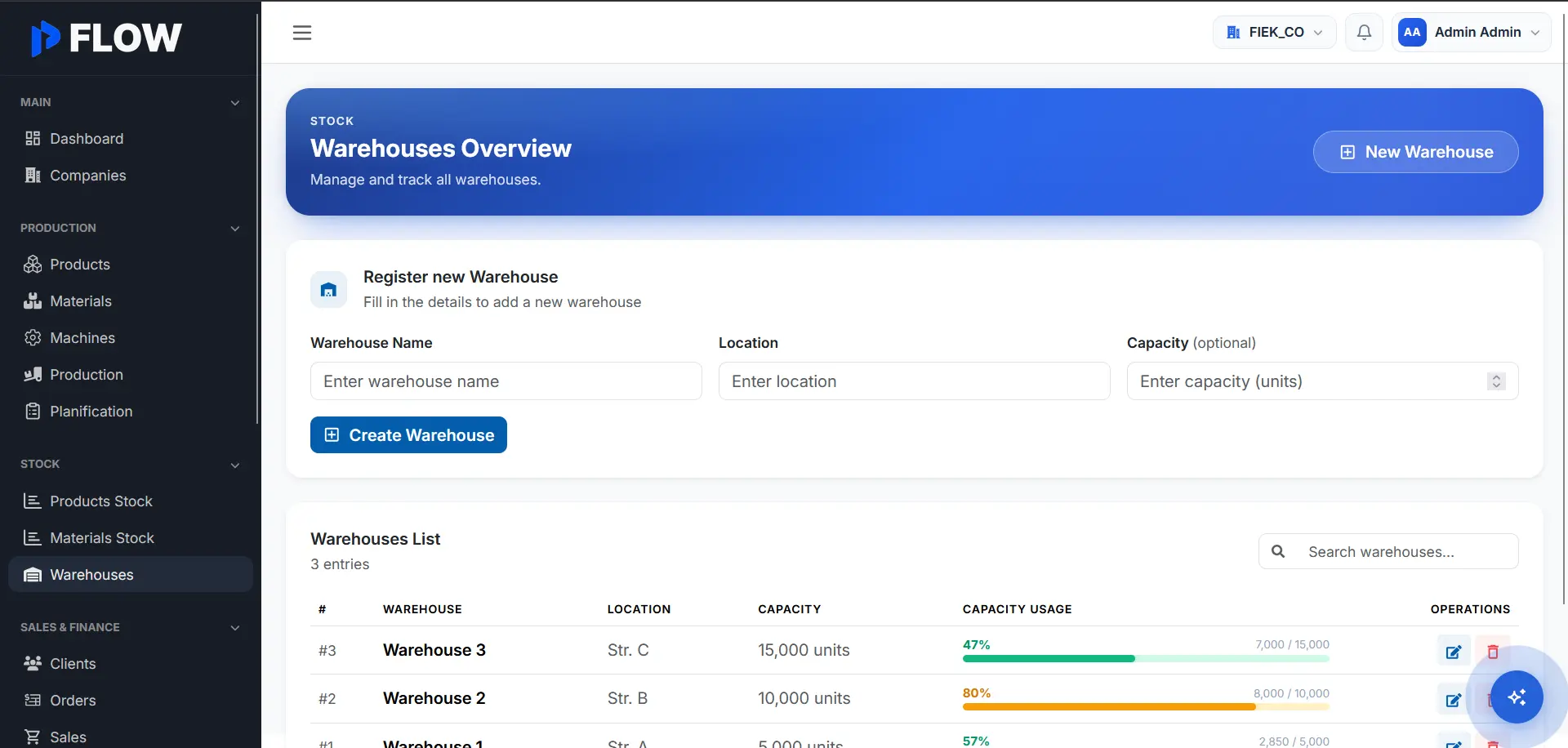The width and height of the screenshot is (1568, 748).
Task: Click Warehouse 2 capacity usage bar
Action: click(x=1146, y=706)
